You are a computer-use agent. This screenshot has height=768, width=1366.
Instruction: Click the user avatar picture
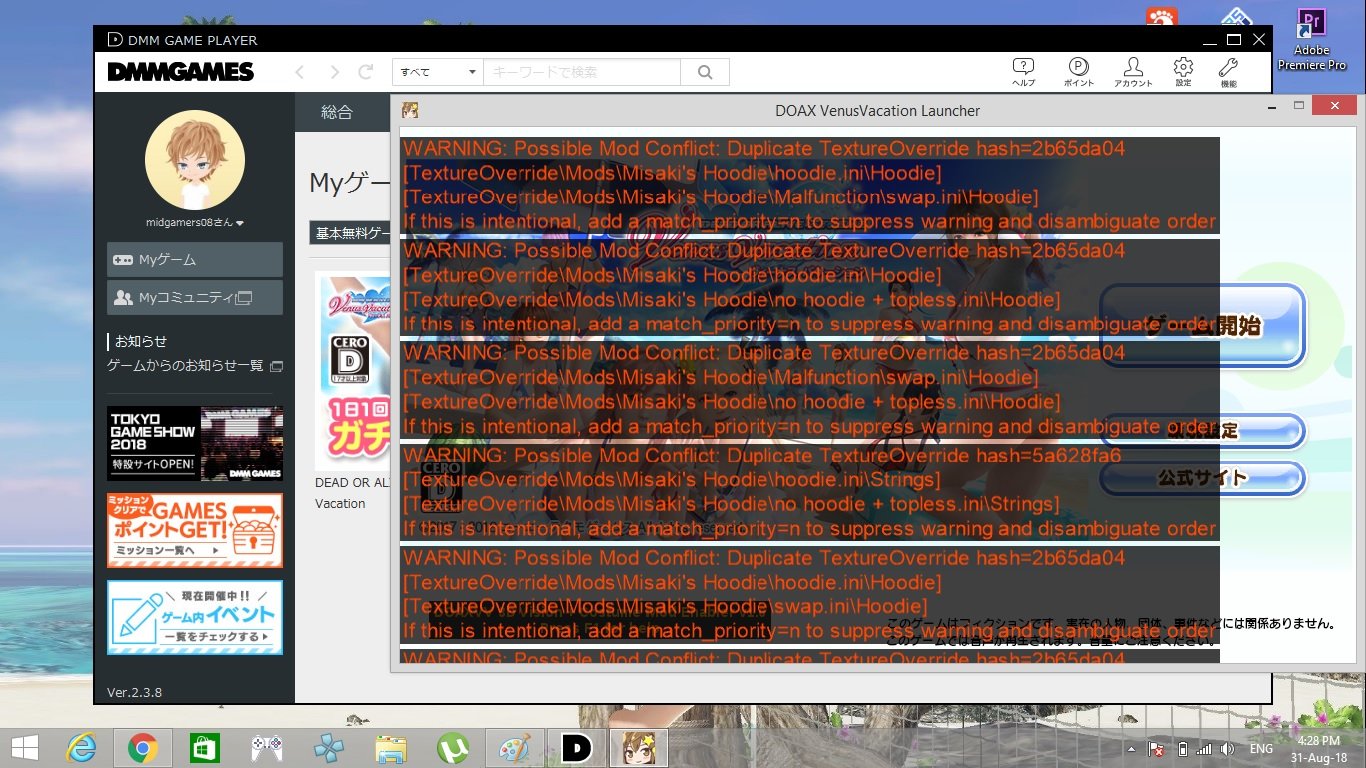[195, 160]
